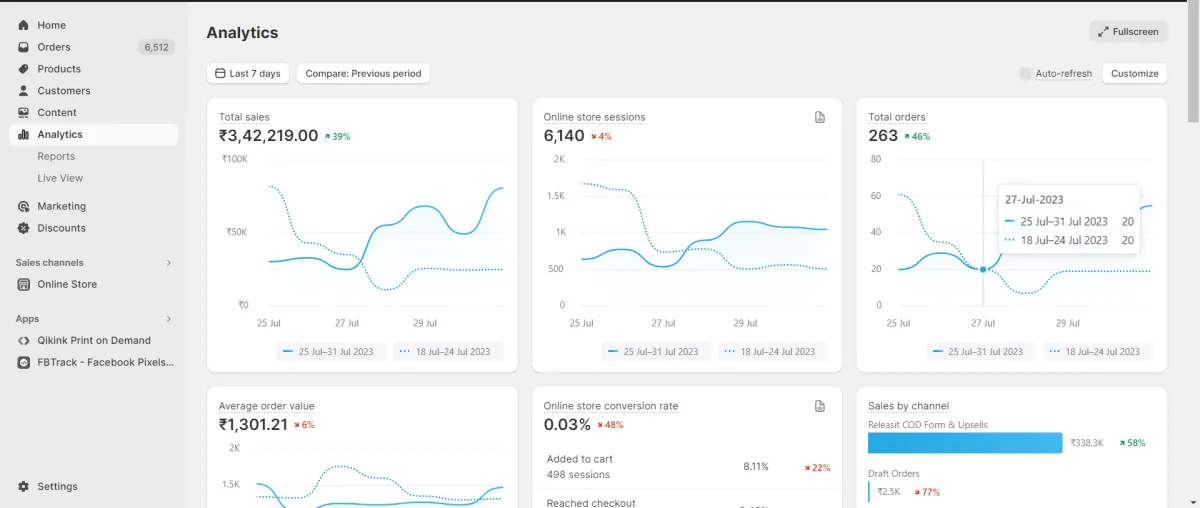1200x508 pixels.
Task: Open the Online store conversion rate title
Action: tap(611, 406)
